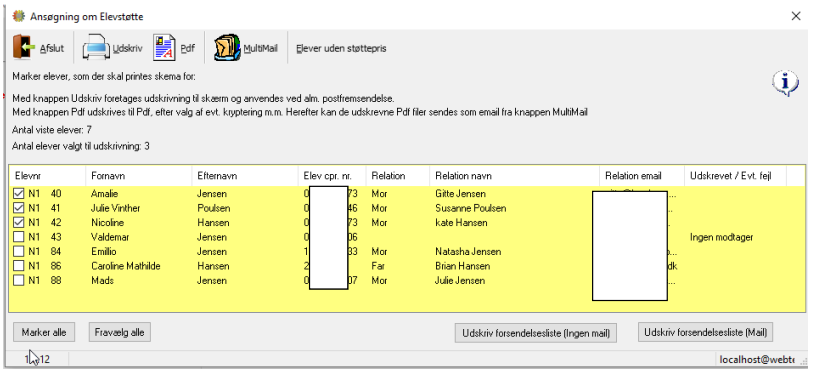Image resolution: width=814 pixels, height=373 pixels.
Task: Click Antal elever valgt til udskrivning text
Action: point(81,146)
